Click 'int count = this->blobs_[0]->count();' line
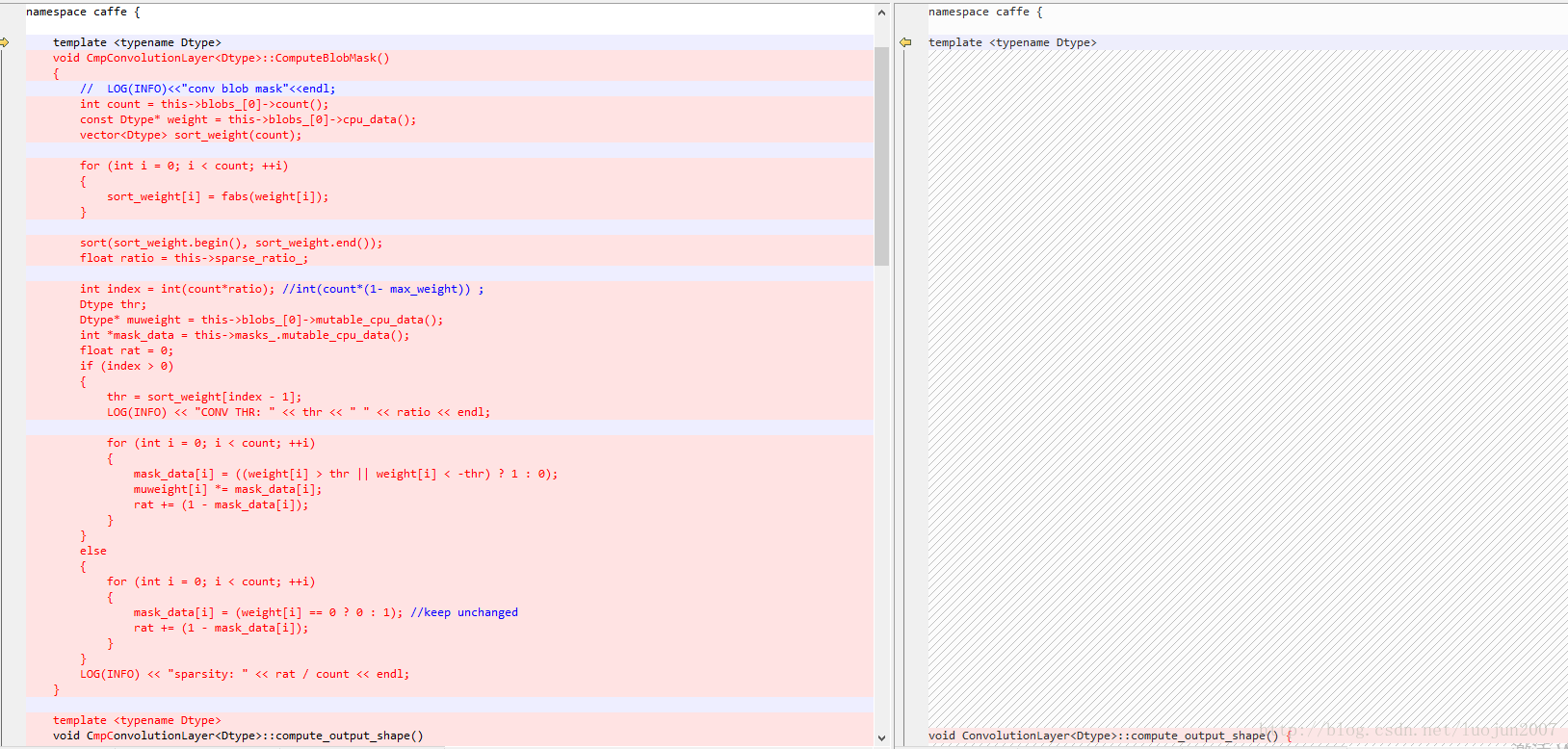This screenshot has width=1568, height=749. click(x=204, y=104)
